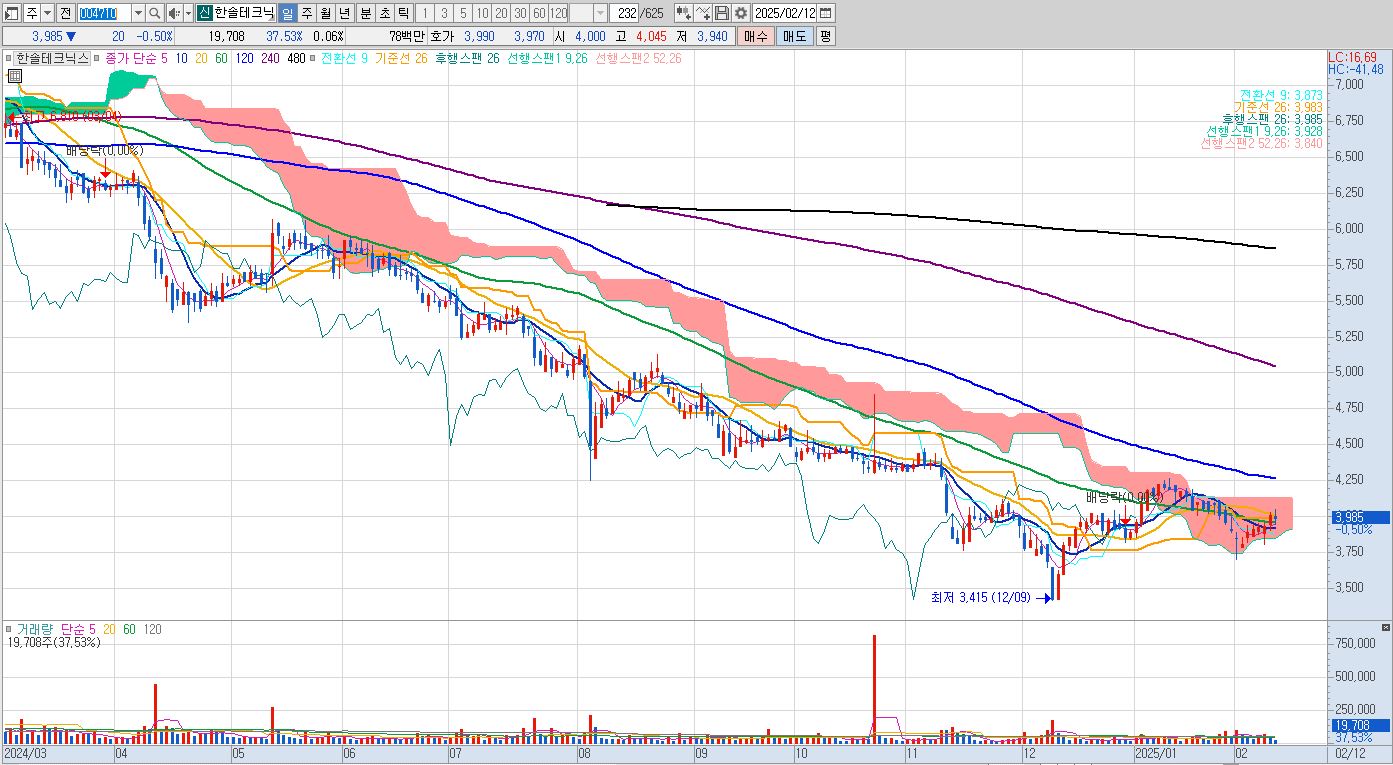Open the custom interval combo box dropdown
1393x765 pixels.
click(600, 13)
